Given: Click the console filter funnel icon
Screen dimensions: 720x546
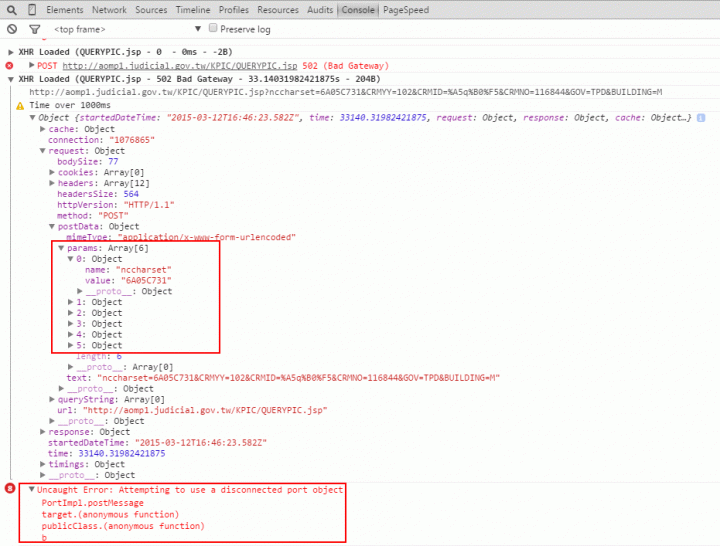Looking at the screenshot, I should tap(33, 29).
